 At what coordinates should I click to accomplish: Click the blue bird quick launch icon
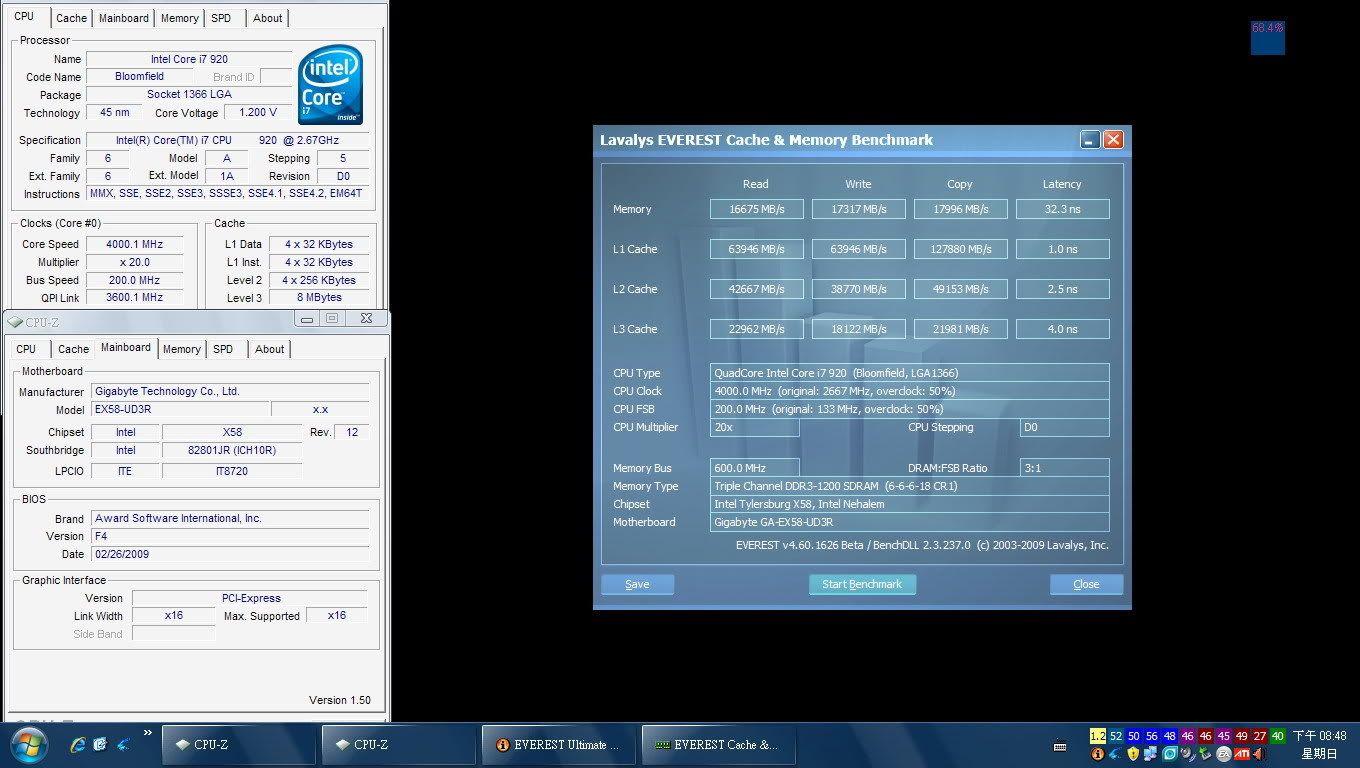click(x=123, y=744)
